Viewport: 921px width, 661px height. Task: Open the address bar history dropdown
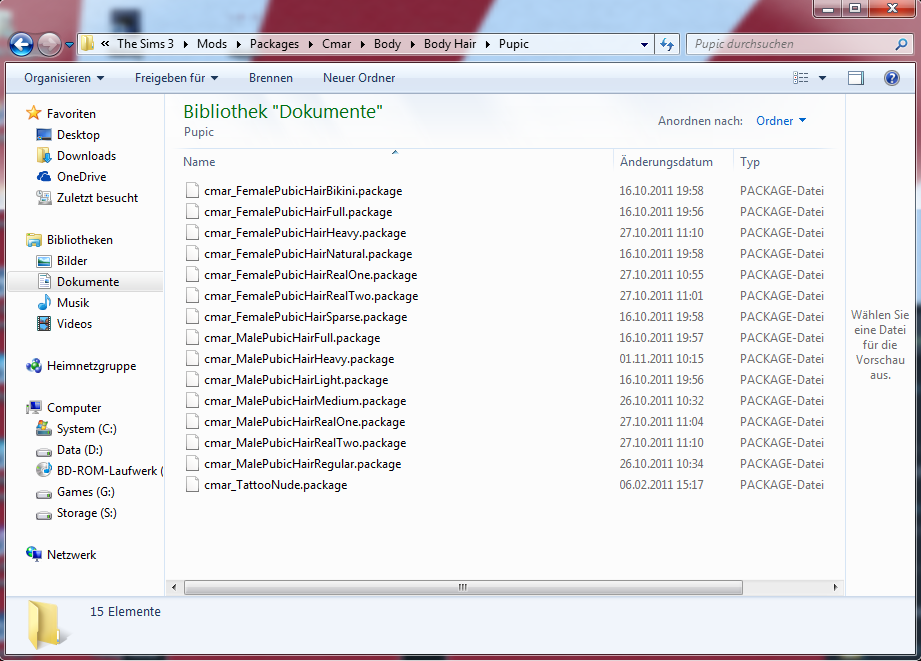point(644,44)
